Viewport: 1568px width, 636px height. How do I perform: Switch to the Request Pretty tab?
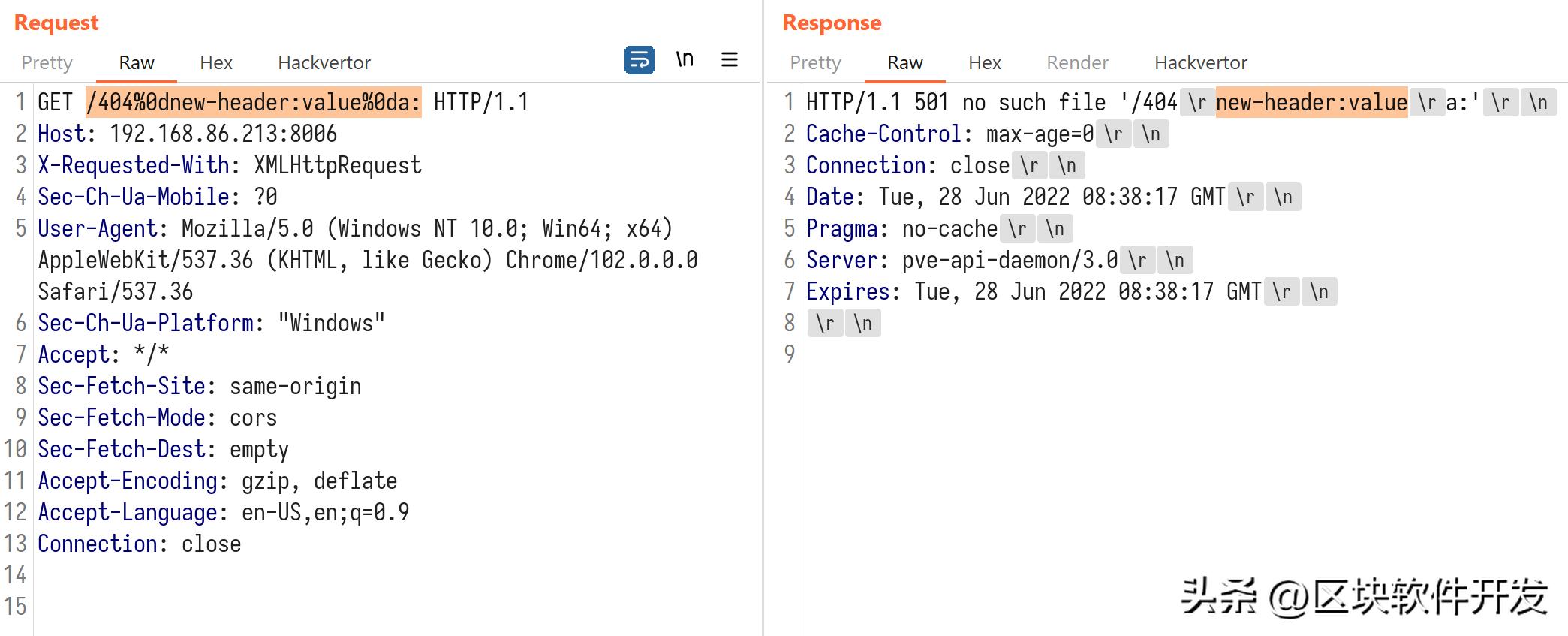pyautogui.click(x=47, y=63)
